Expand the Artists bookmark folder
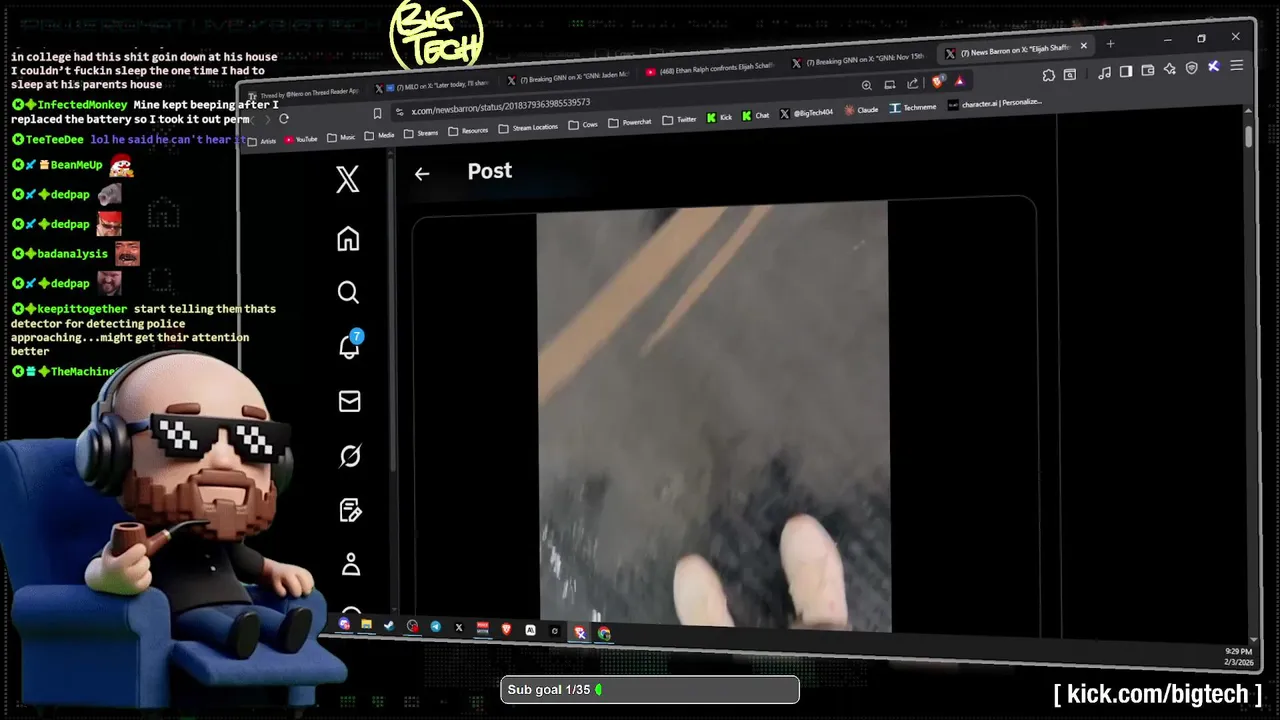The width and height of the screenshot is (1280, 720). pyautogui.click(x=262, y=141)
